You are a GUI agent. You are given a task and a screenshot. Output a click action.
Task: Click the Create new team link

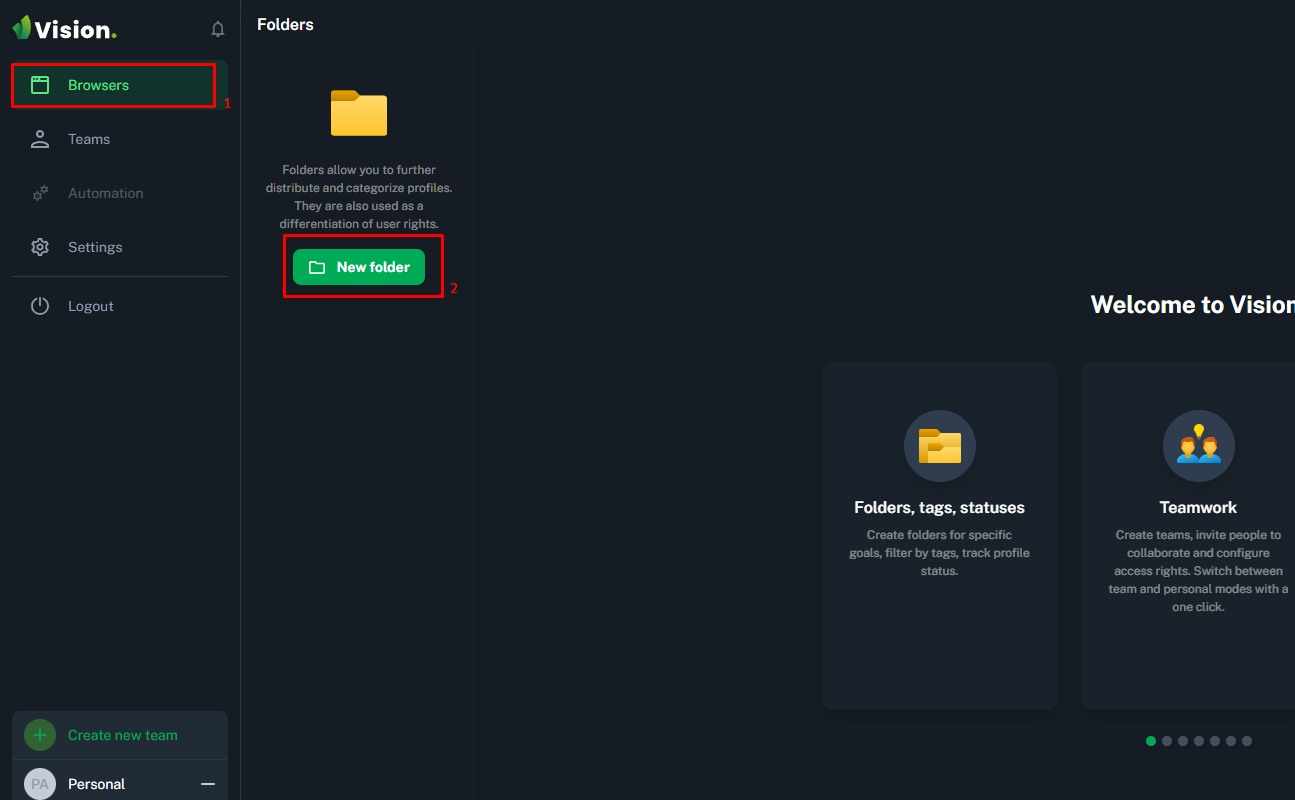click(122, 735)
